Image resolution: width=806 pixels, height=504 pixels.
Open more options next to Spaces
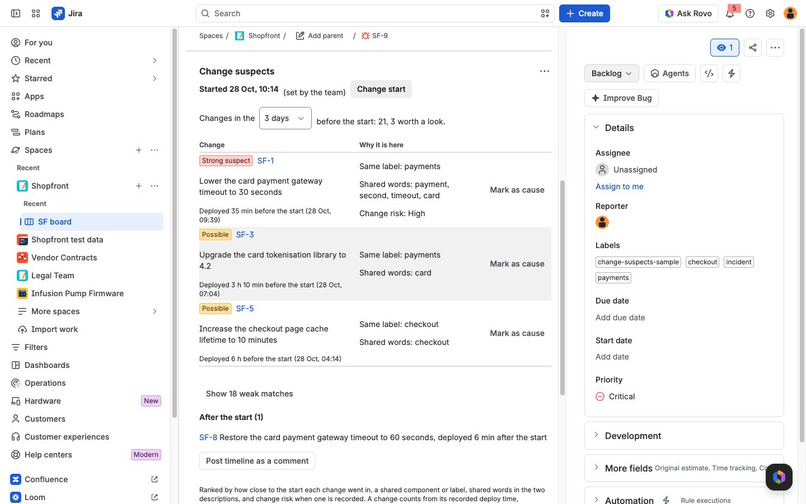(154, 150)
